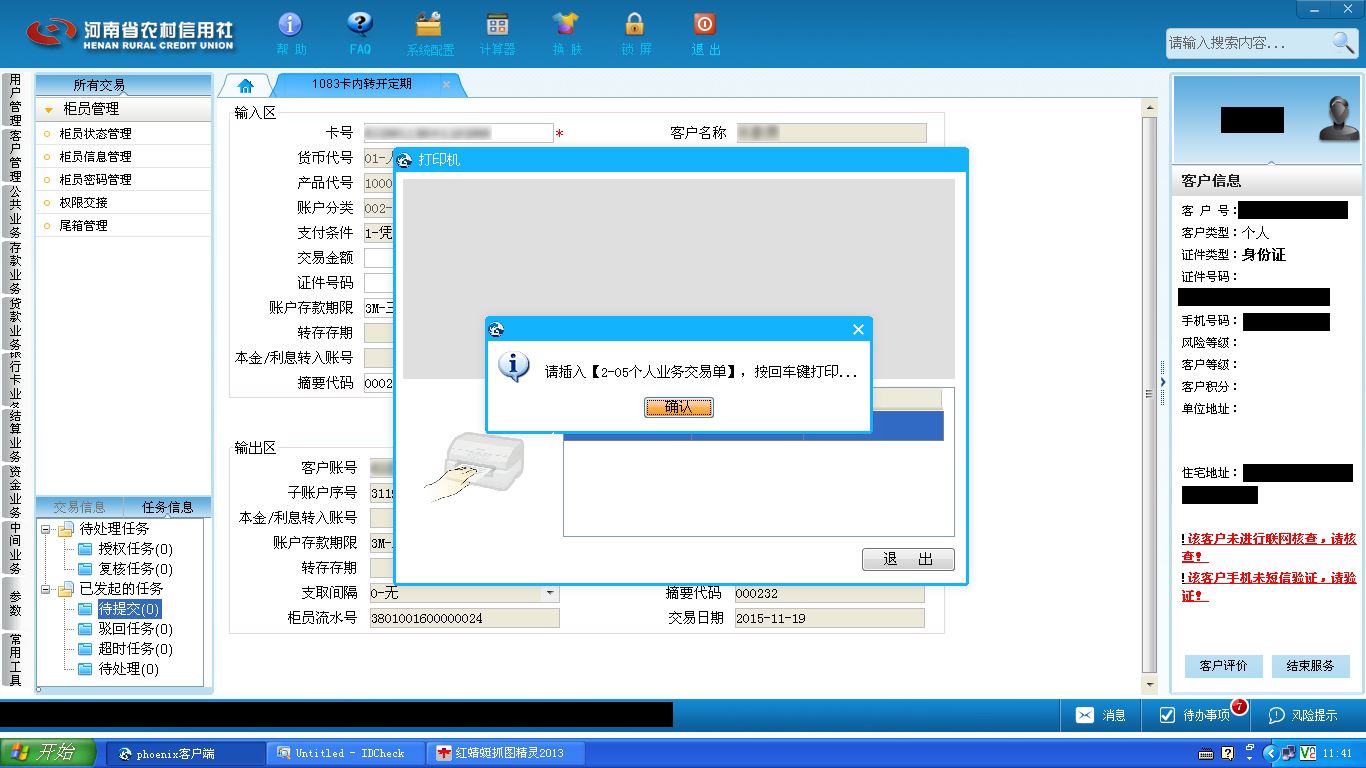Select the 1083卡内转开定期 tab
The height and width of the screenshot is (768, 1366).
pyautogui.click(x=362, y=84)
